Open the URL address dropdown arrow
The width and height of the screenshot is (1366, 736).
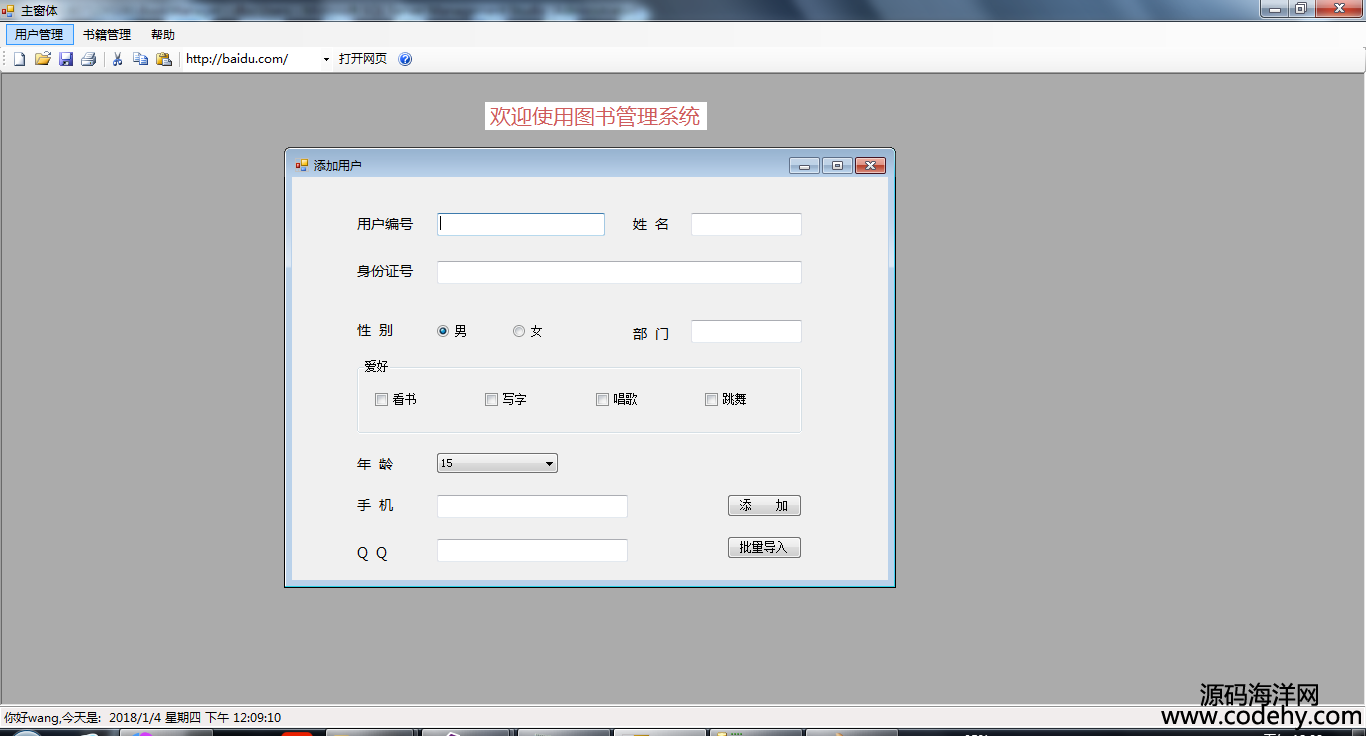click(x=326, y=59)
